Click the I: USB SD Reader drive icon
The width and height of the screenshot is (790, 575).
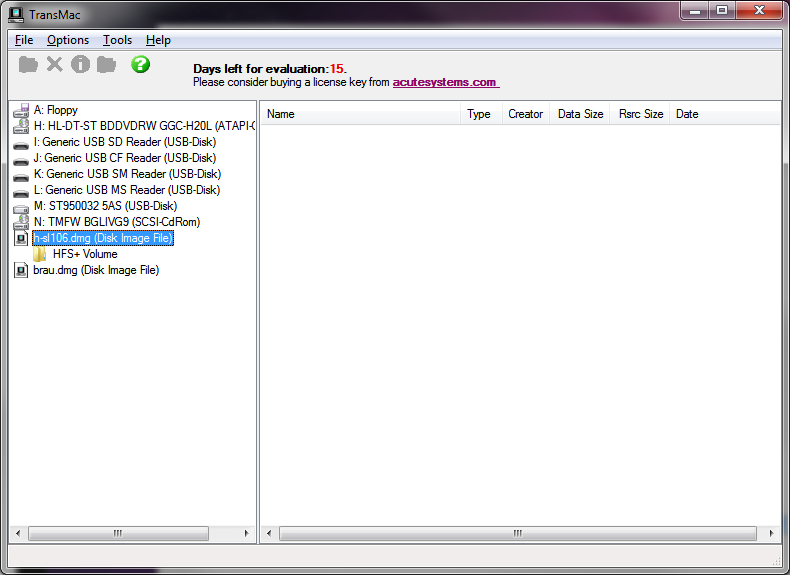21,145
